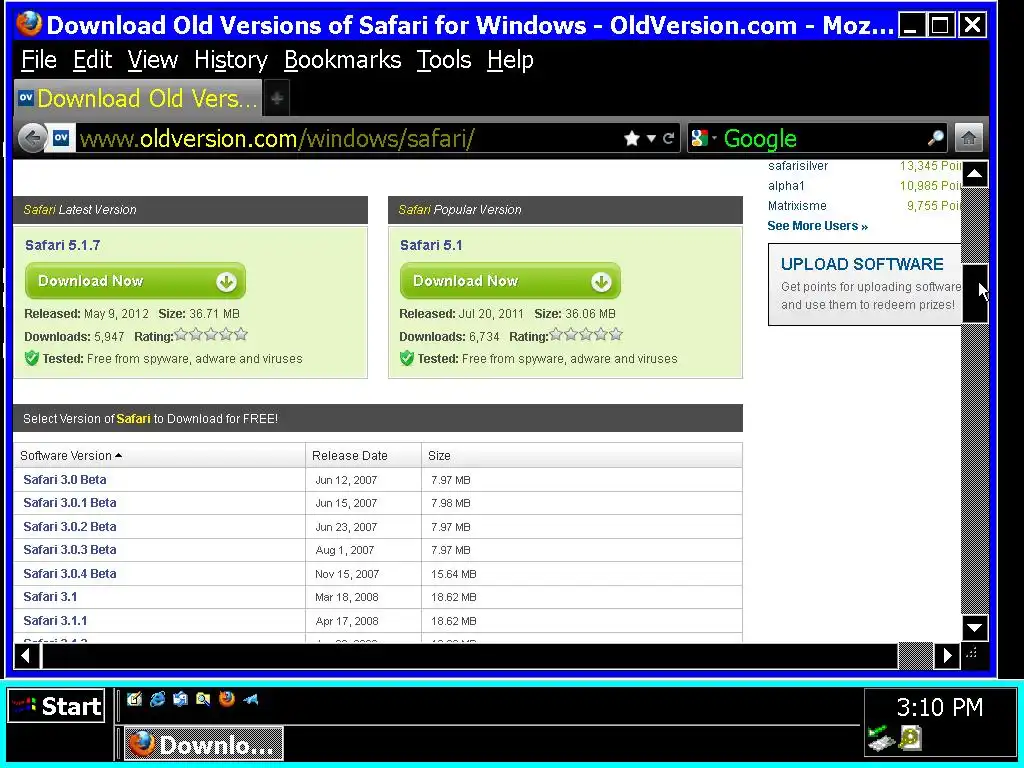
Task: Click the safarisilver user name
Action: point(797,166)
